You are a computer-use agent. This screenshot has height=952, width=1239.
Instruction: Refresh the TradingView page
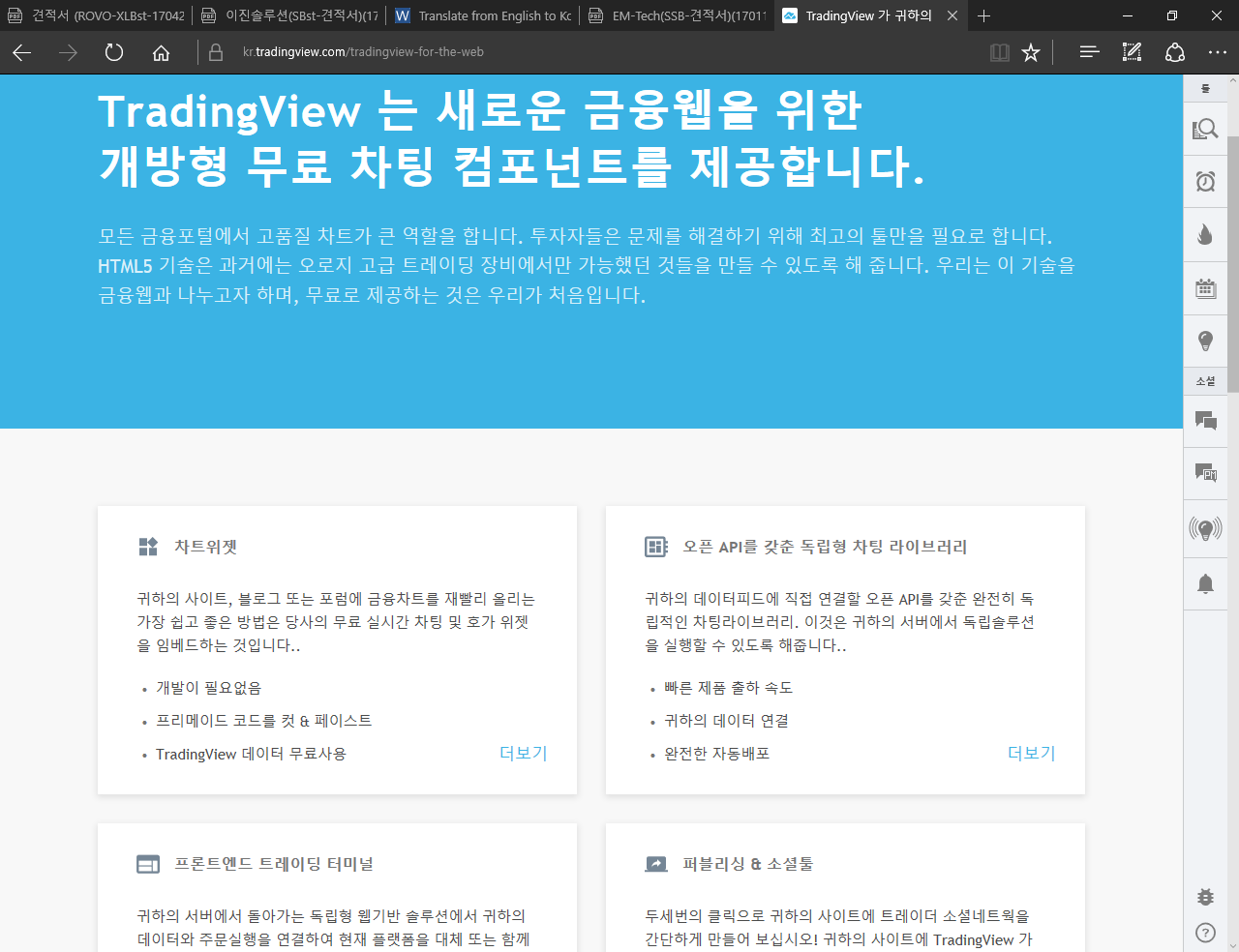tap(113, 52)
